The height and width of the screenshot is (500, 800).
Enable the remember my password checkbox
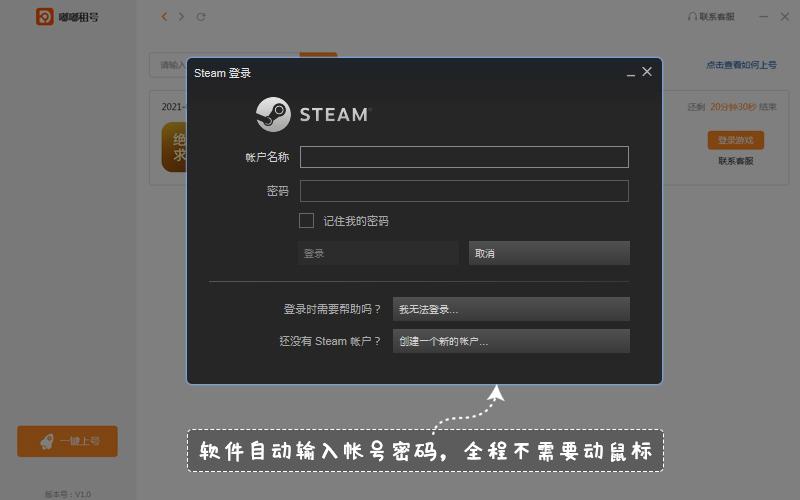(x=306, y=220)
